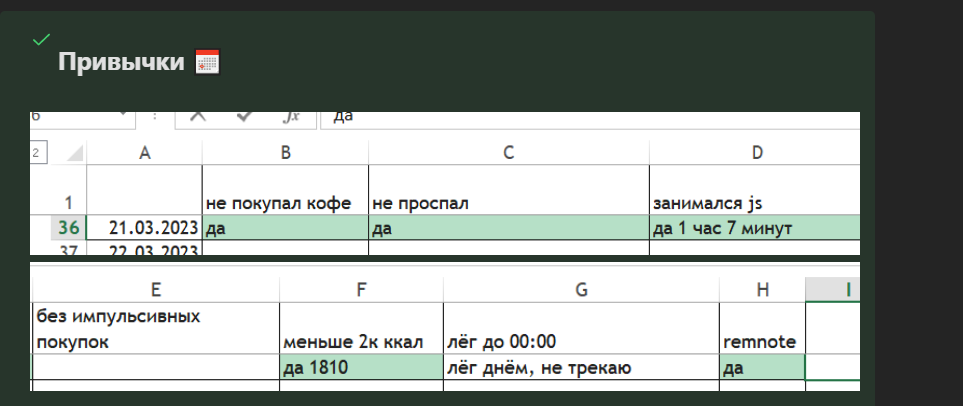Click the Привычки heading text
963x406 pixels.
coord(121,62)
